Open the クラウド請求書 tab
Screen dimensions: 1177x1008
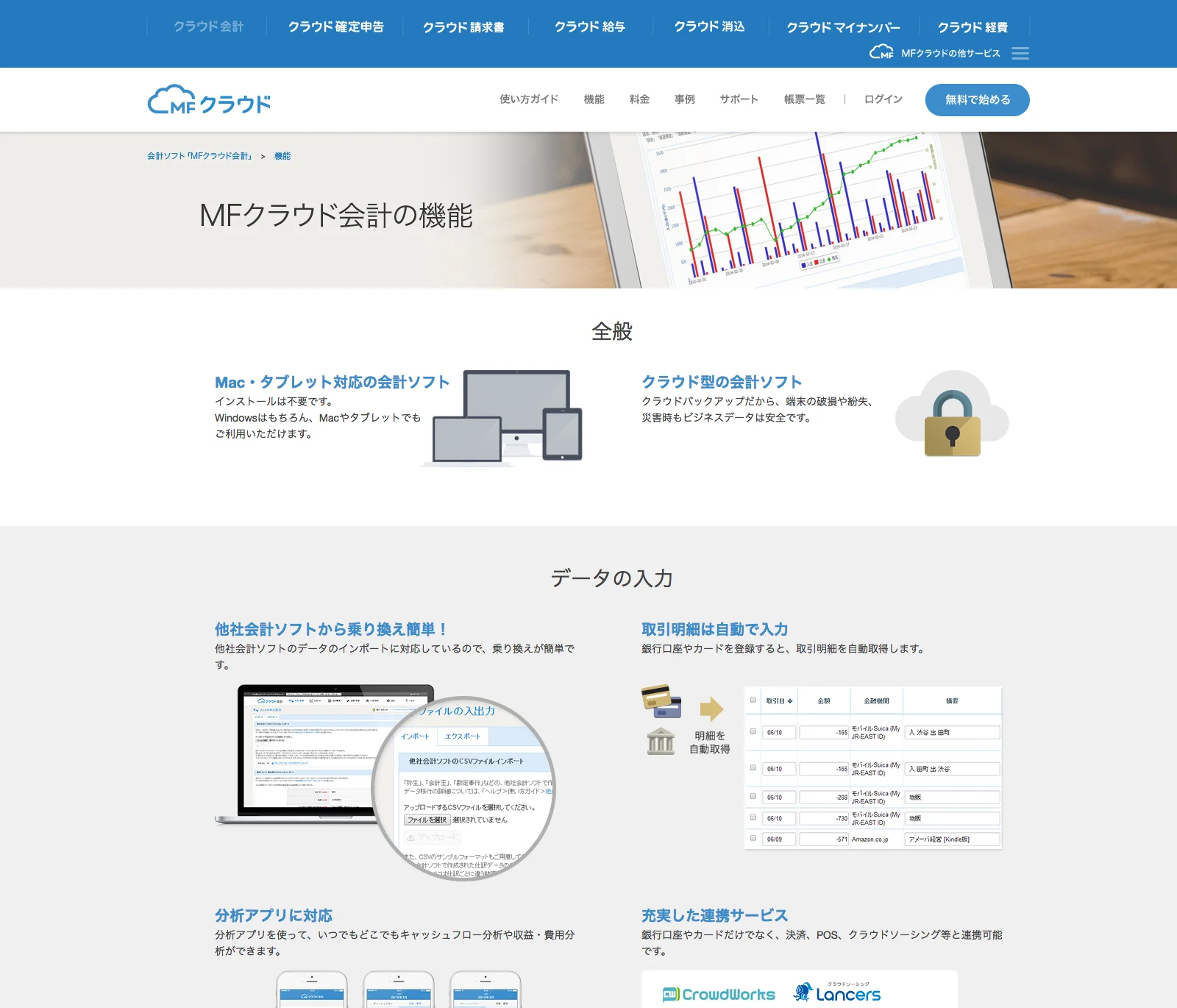[463, 26]
